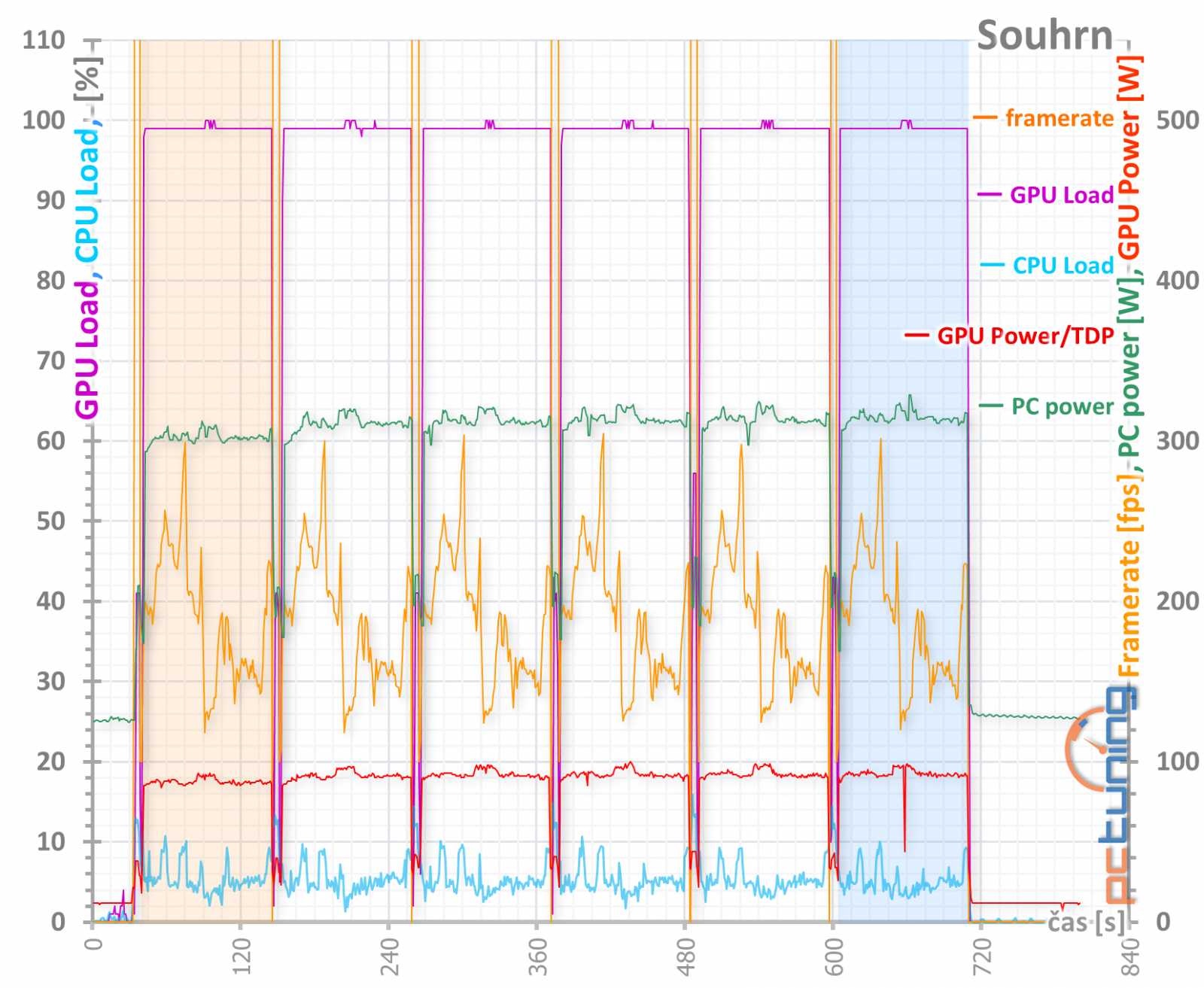Click the '100' right axis value
Screen dimensions: 1204x988
point(1177,761)
